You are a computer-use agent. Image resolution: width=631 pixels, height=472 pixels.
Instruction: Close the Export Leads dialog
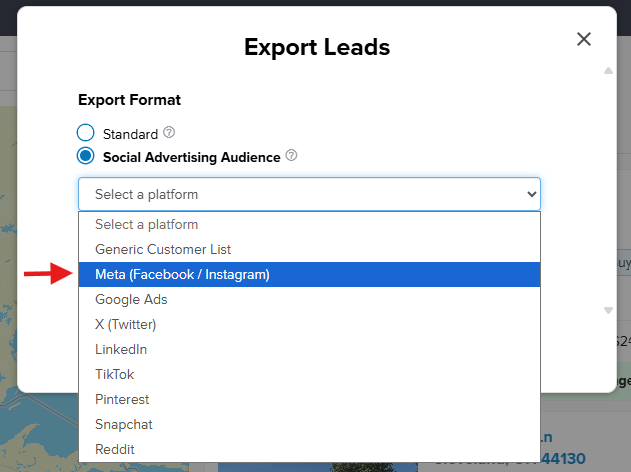[x=584, y=39]
